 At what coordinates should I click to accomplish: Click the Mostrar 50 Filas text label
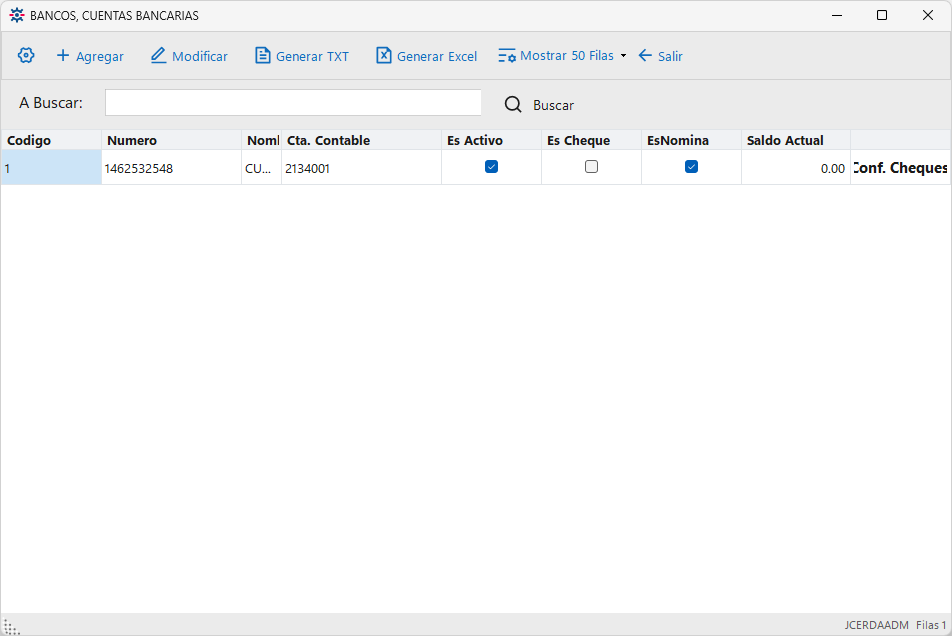pos(567,56)
